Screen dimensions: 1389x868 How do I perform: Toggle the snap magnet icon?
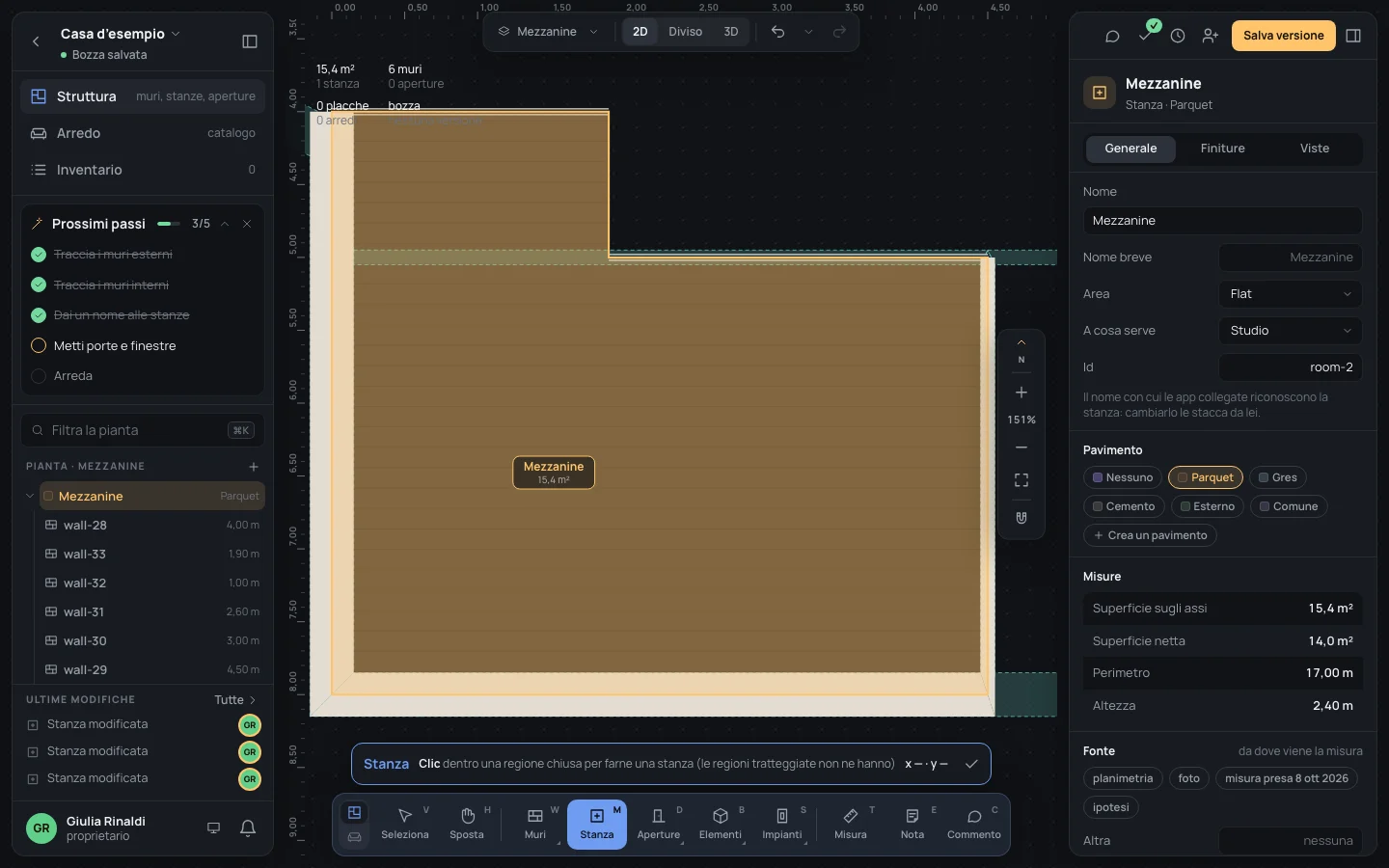[x=1021, y=518]
